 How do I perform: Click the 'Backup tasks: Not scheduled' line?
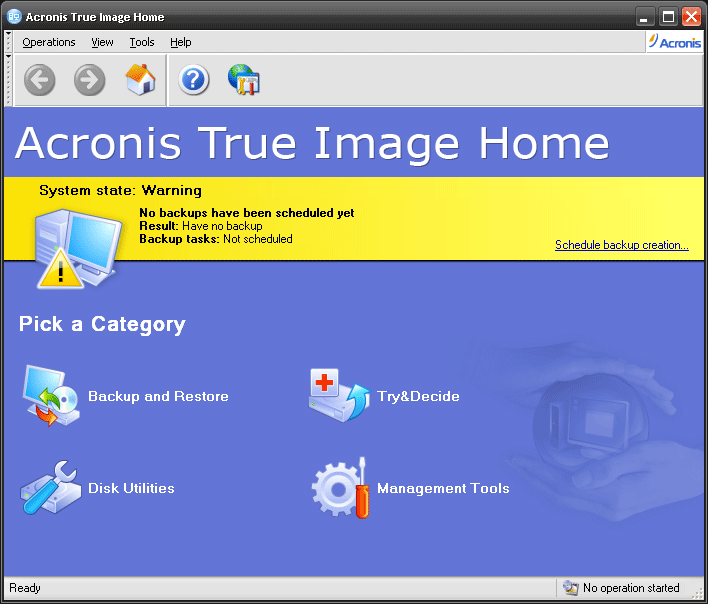(x=215, y=239)
